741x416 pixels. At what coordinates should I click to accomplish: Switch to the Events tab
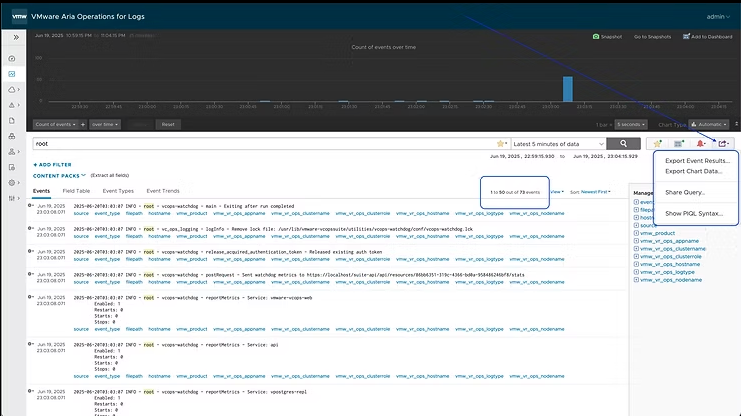tap(41, 191)
